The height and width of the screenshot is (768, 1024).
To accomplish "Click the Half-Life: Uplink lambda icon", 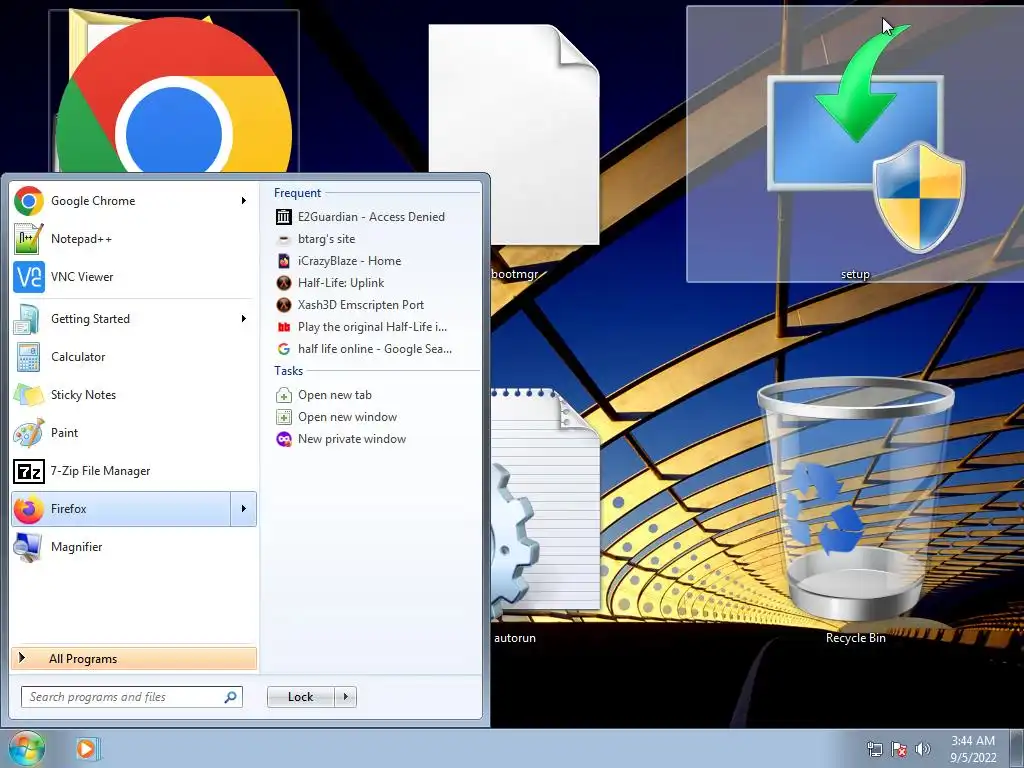I will click(x=283, y=283).
